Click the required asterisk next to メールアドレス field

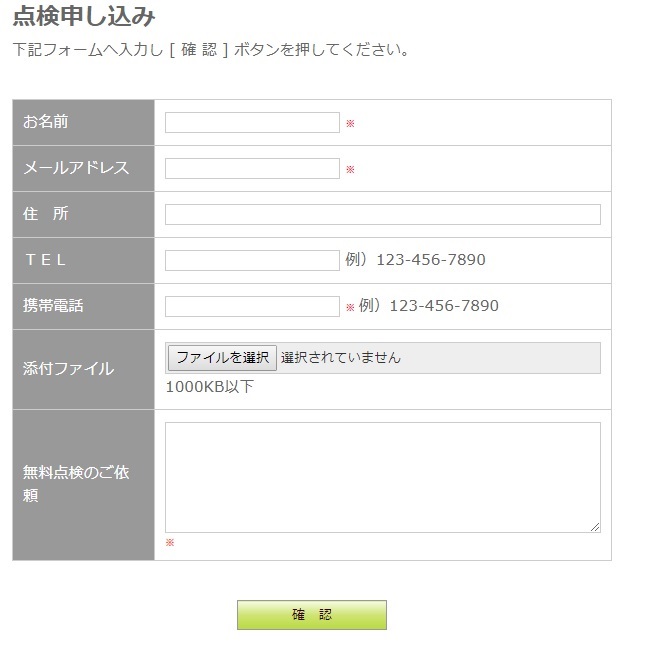click(350, 170)
